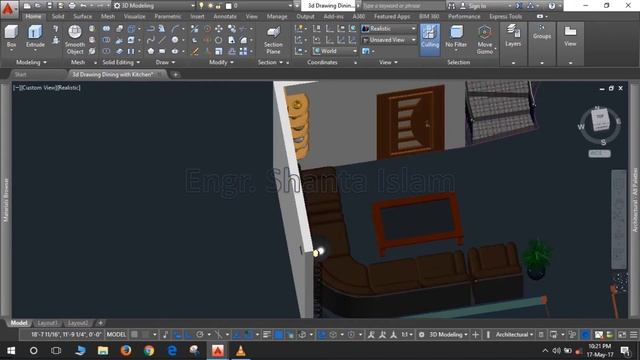The image size is (640, 360).
Task: Click the solid Union icon
Action: pyautogui.click(x=106, y=29)
